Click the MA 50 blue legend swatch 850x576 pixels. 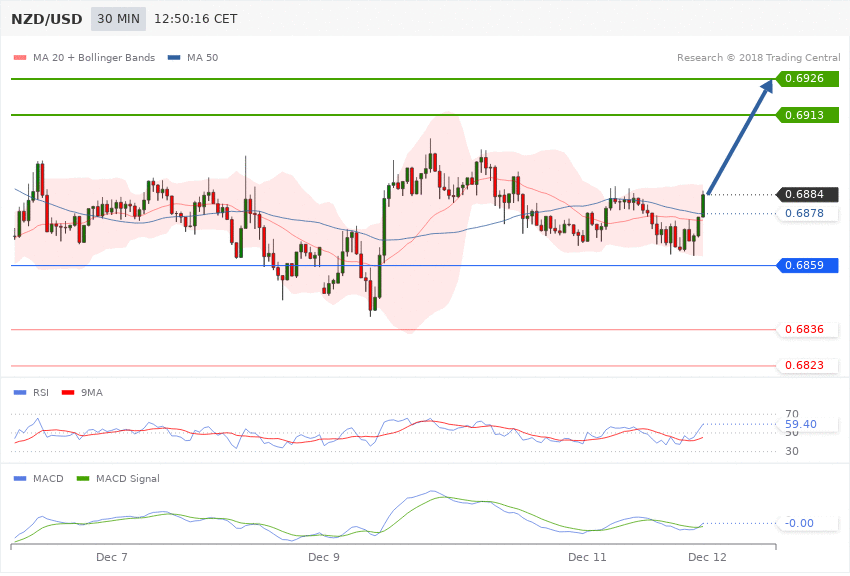[174, 57]
